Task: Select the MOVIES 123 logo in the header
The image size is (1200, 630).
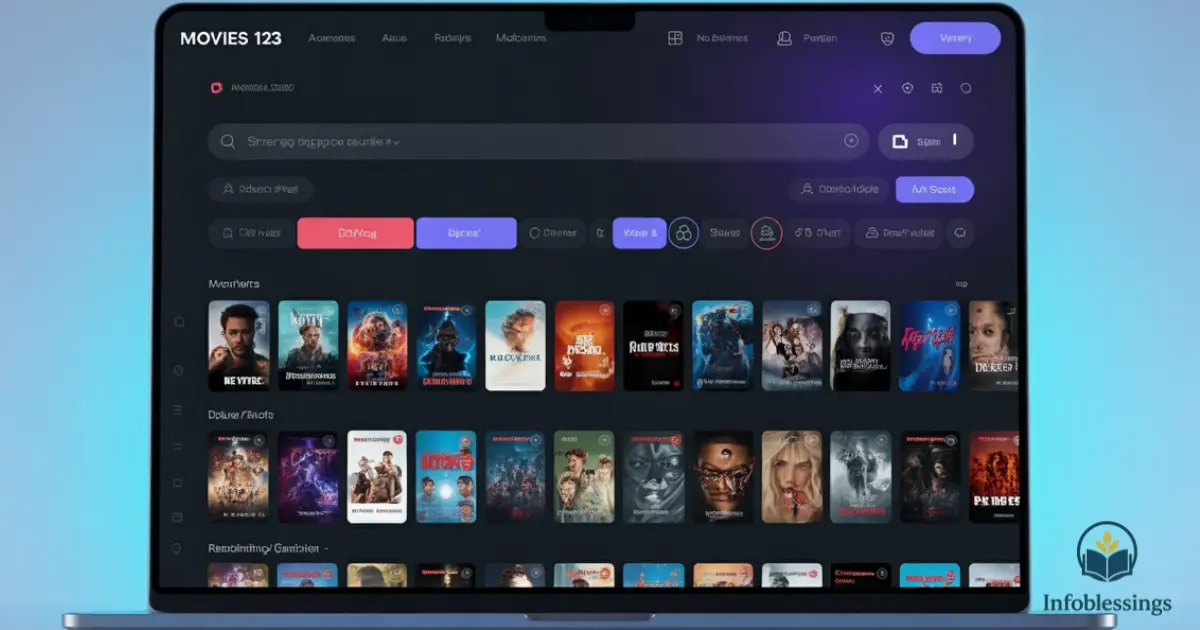Action: tap(231, 38)
